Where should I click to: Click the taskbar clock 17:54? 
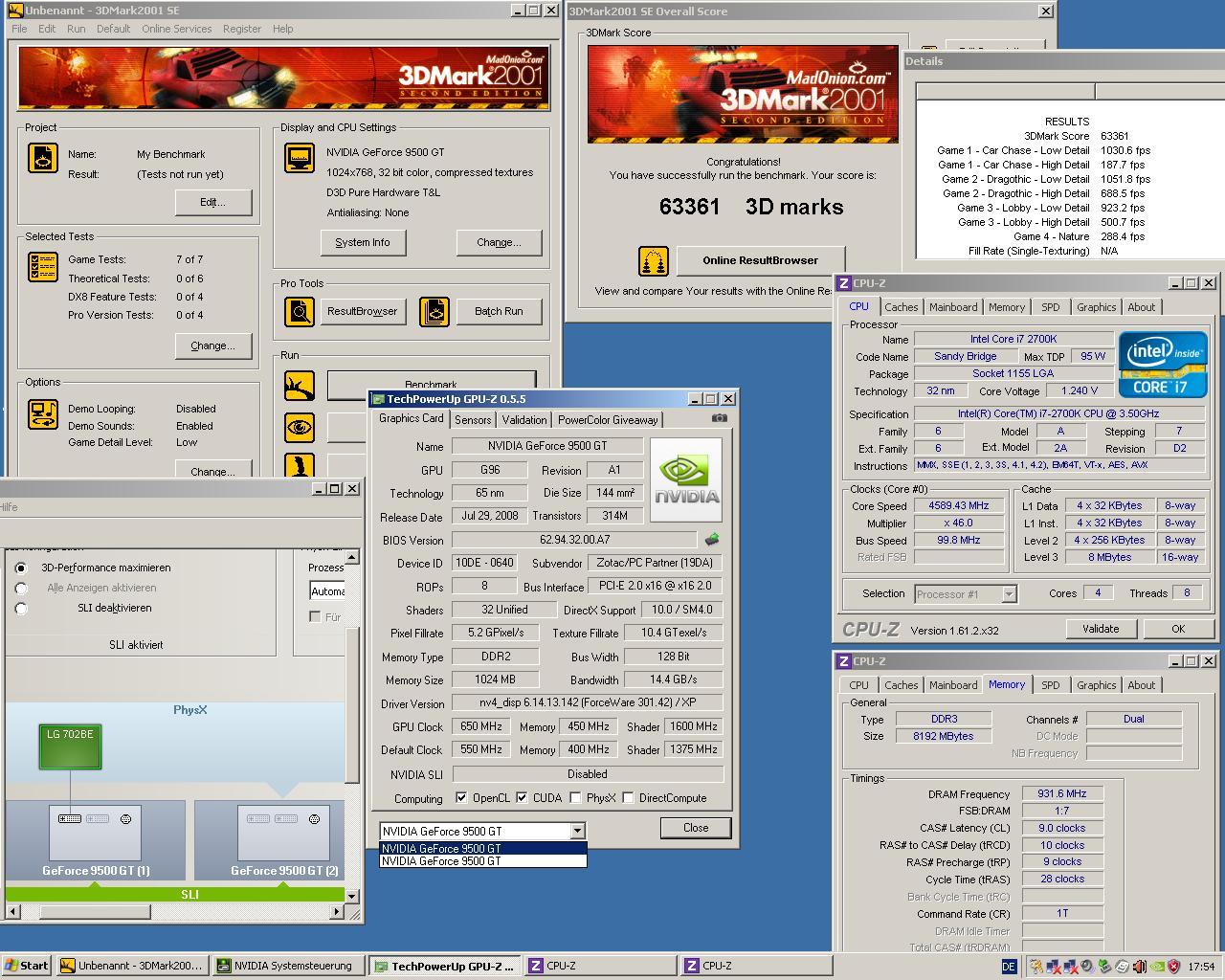tap(1201, 967)
